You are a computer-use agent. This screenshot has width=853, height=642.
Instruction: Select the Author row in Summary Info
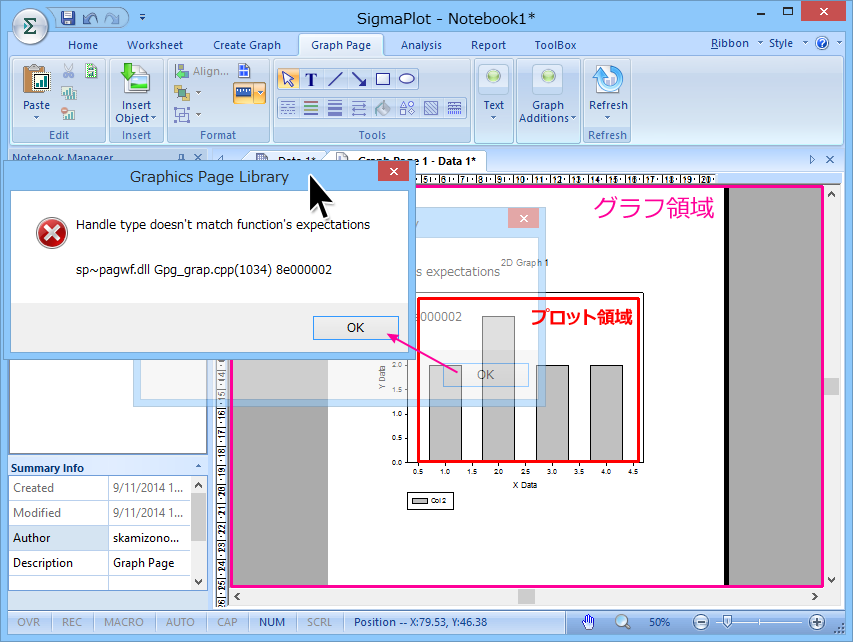pyautogui.click(x=100, y=538)
